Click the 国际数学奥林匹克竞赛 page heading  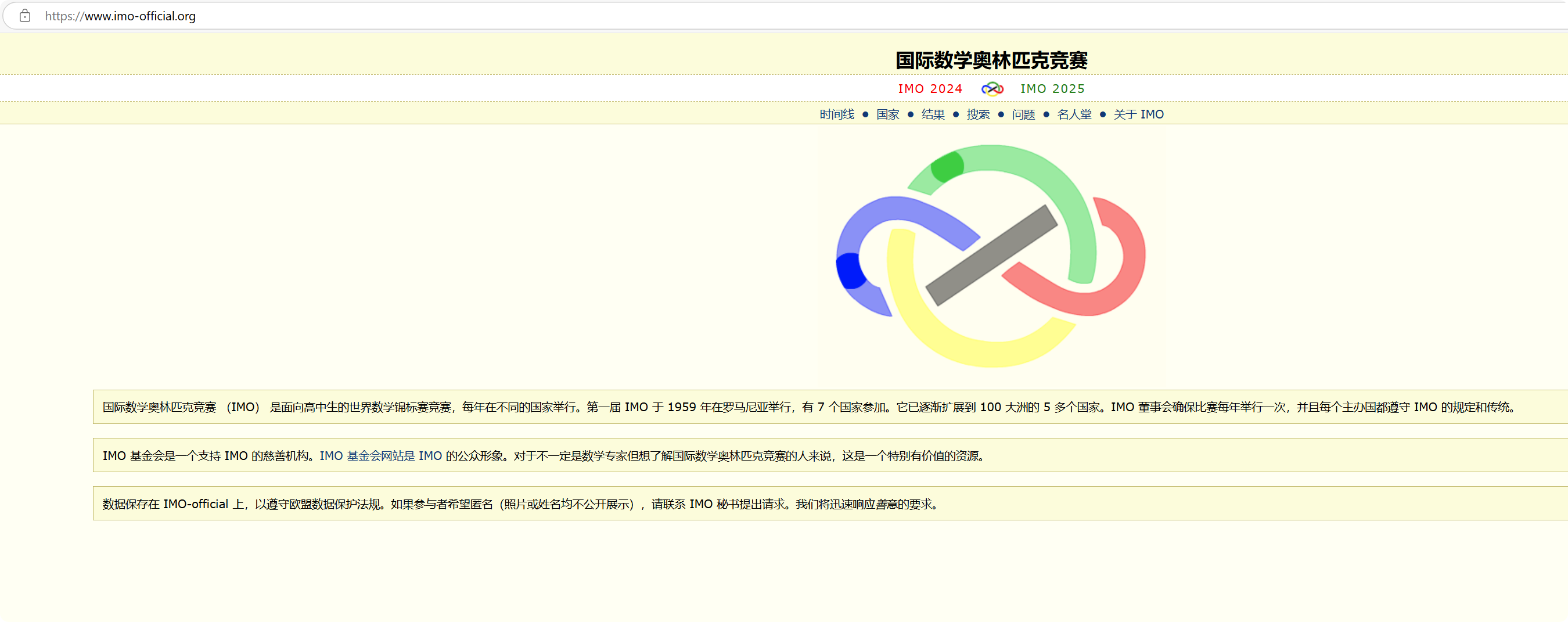pyautogui.click(x=991, y=60)
